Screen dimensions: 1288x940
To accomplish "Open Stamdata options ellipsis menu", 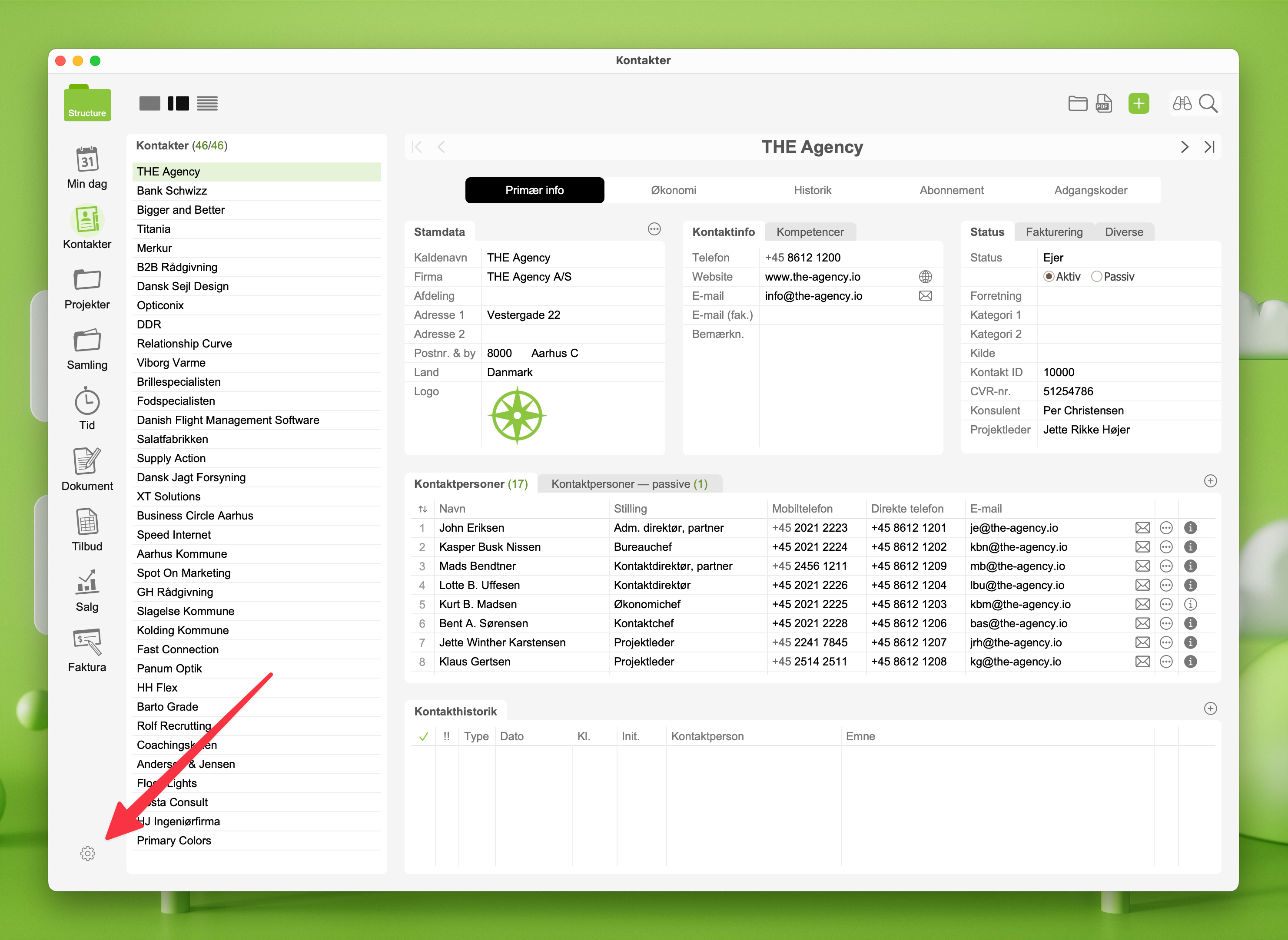I will coord(654,229).
